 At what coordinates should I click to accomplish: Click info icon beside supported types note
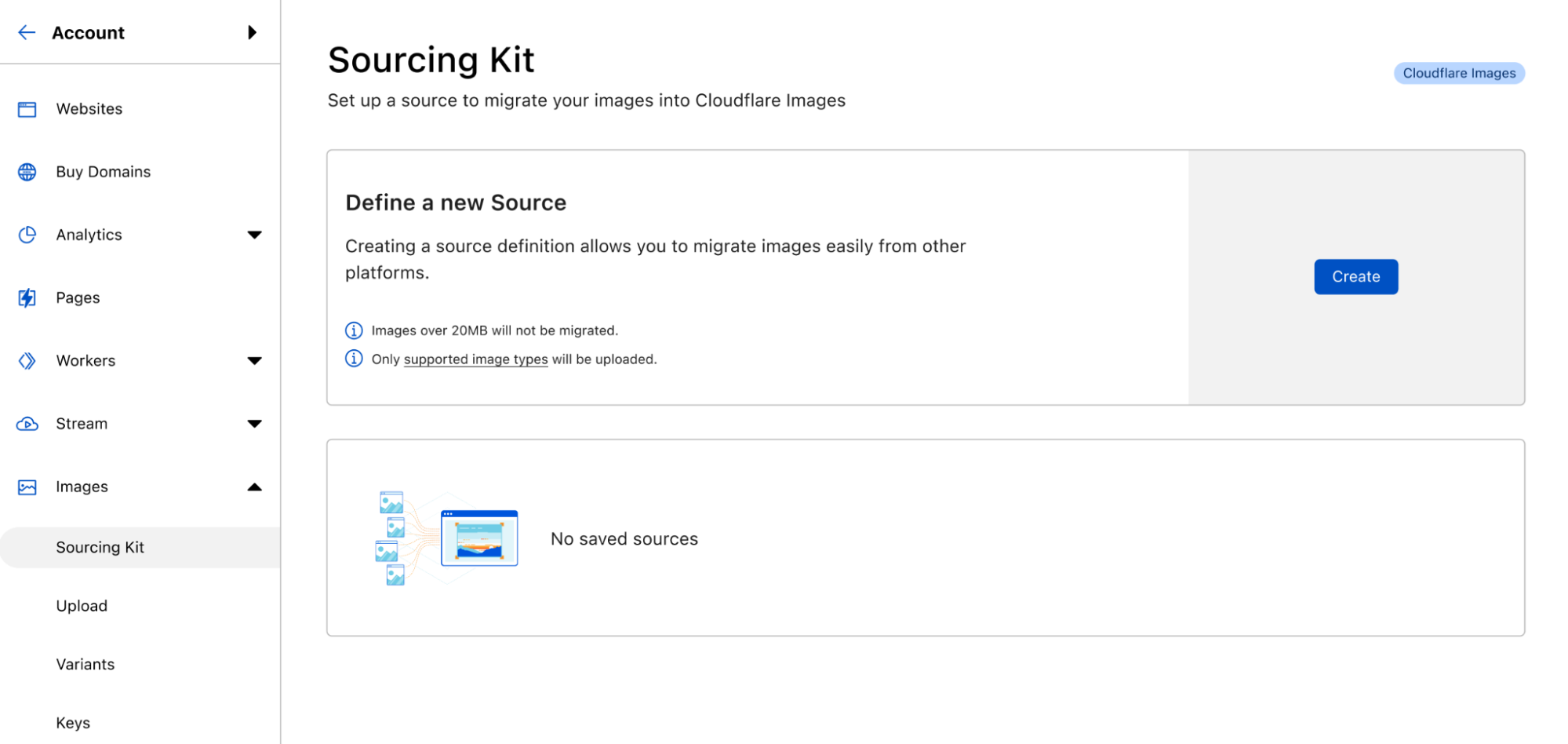(x=354, y=359)
